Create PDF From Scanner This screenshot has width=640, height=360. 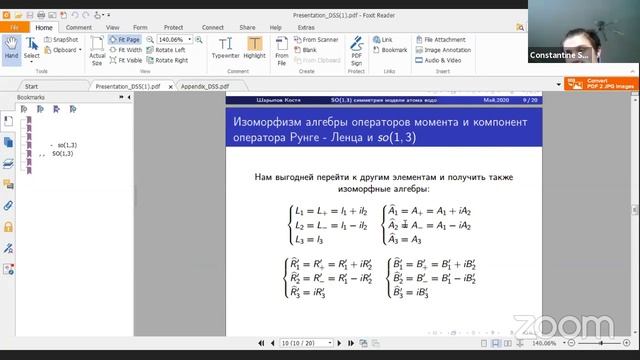pyautogui.click(x=316, y=40)
